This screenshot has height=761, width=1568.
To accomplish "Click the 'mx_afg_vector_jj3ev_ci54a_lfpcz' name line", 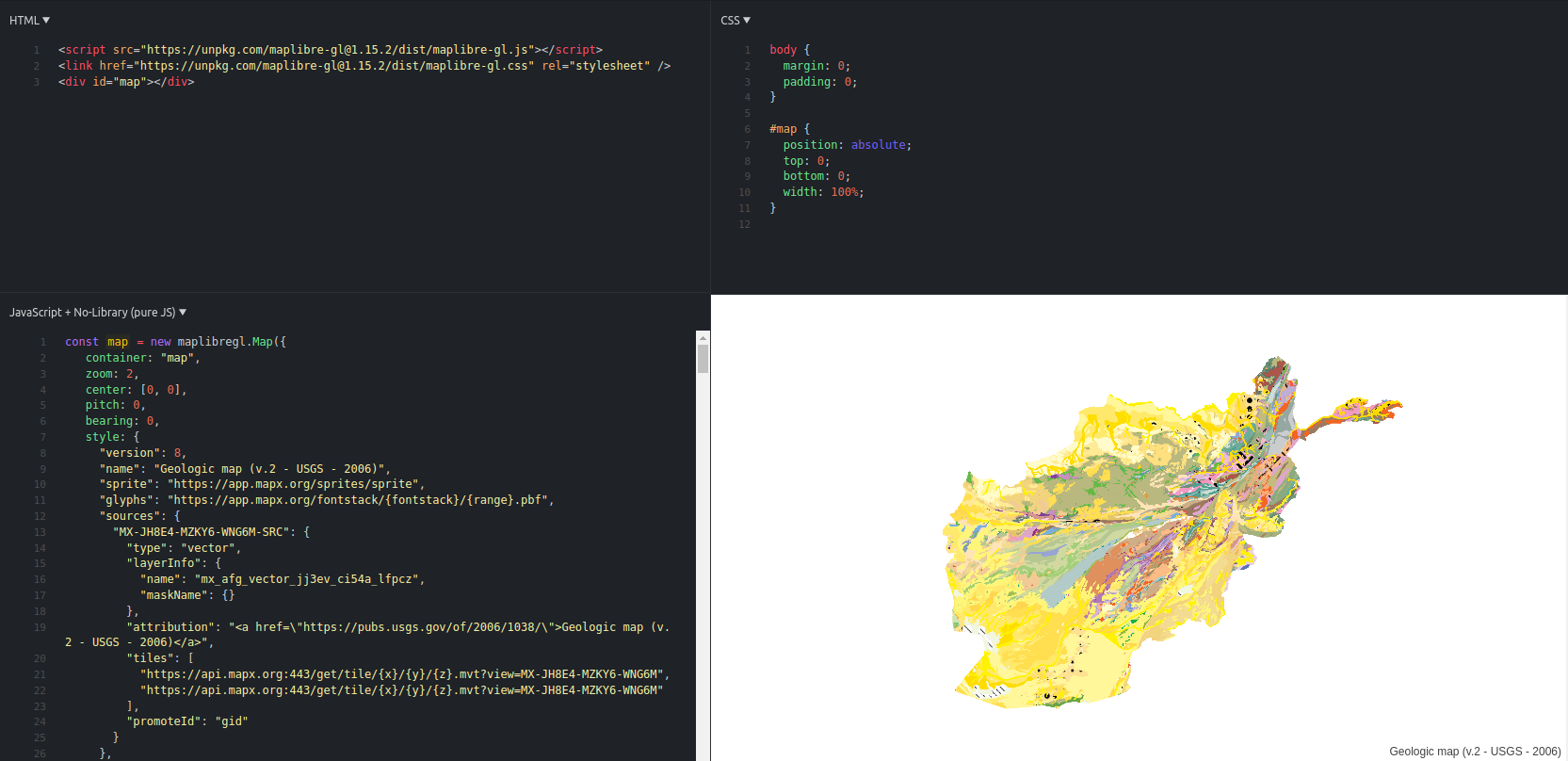I will 283,579.
